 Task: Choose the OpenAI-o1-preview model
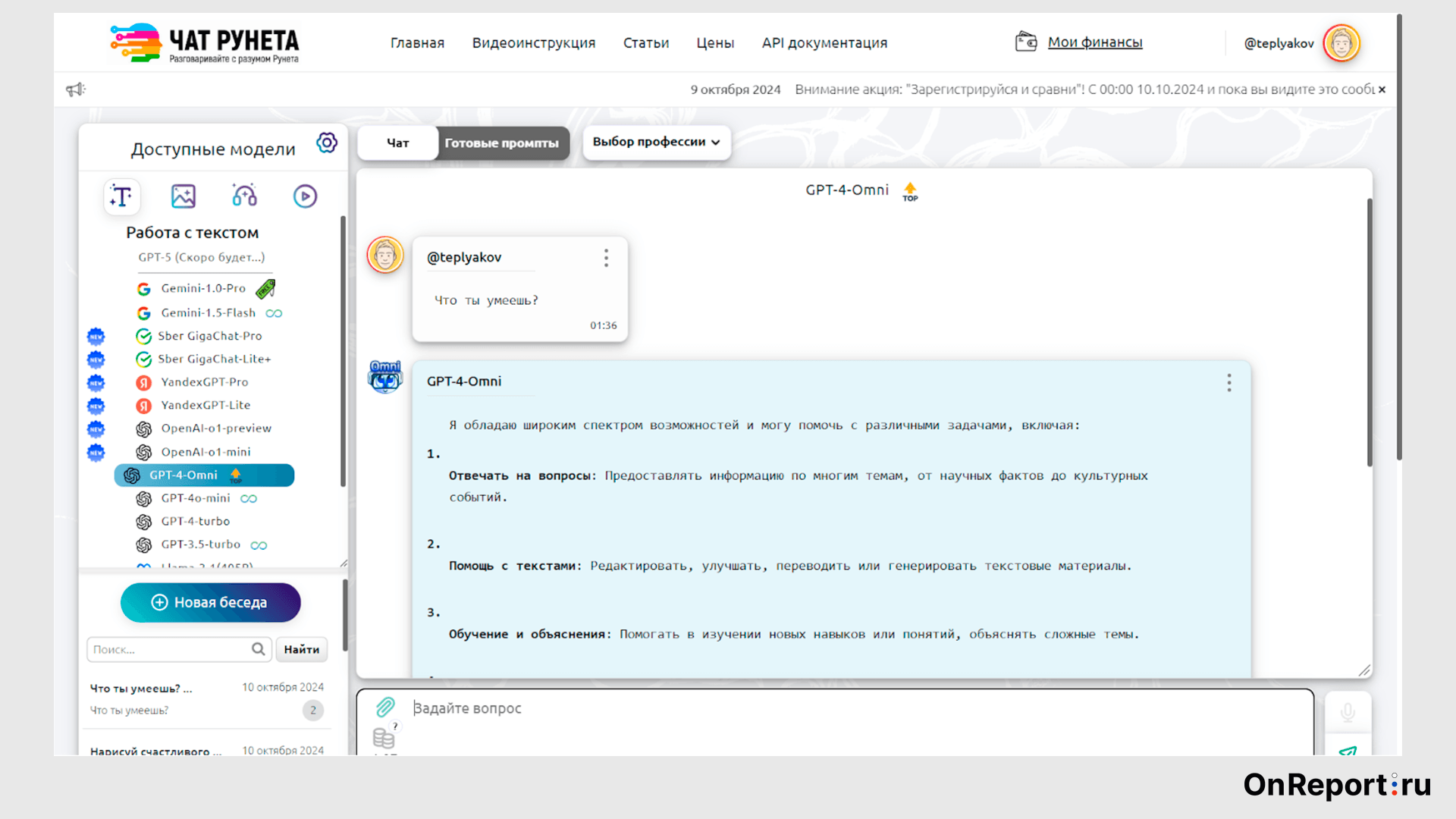click(216, 428)
